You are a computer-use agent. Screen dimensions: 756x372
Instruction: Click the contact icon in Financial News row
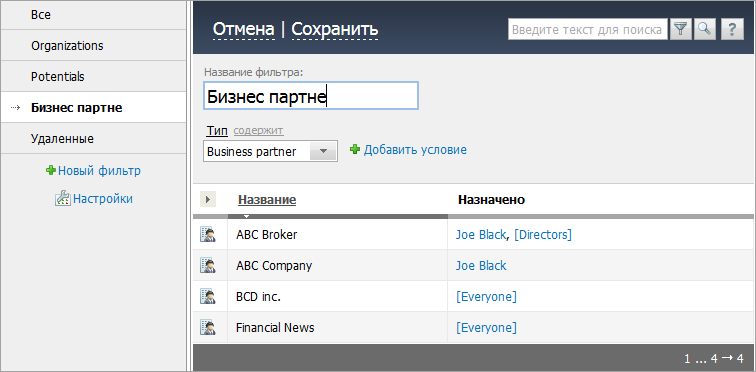pos(207,328)
